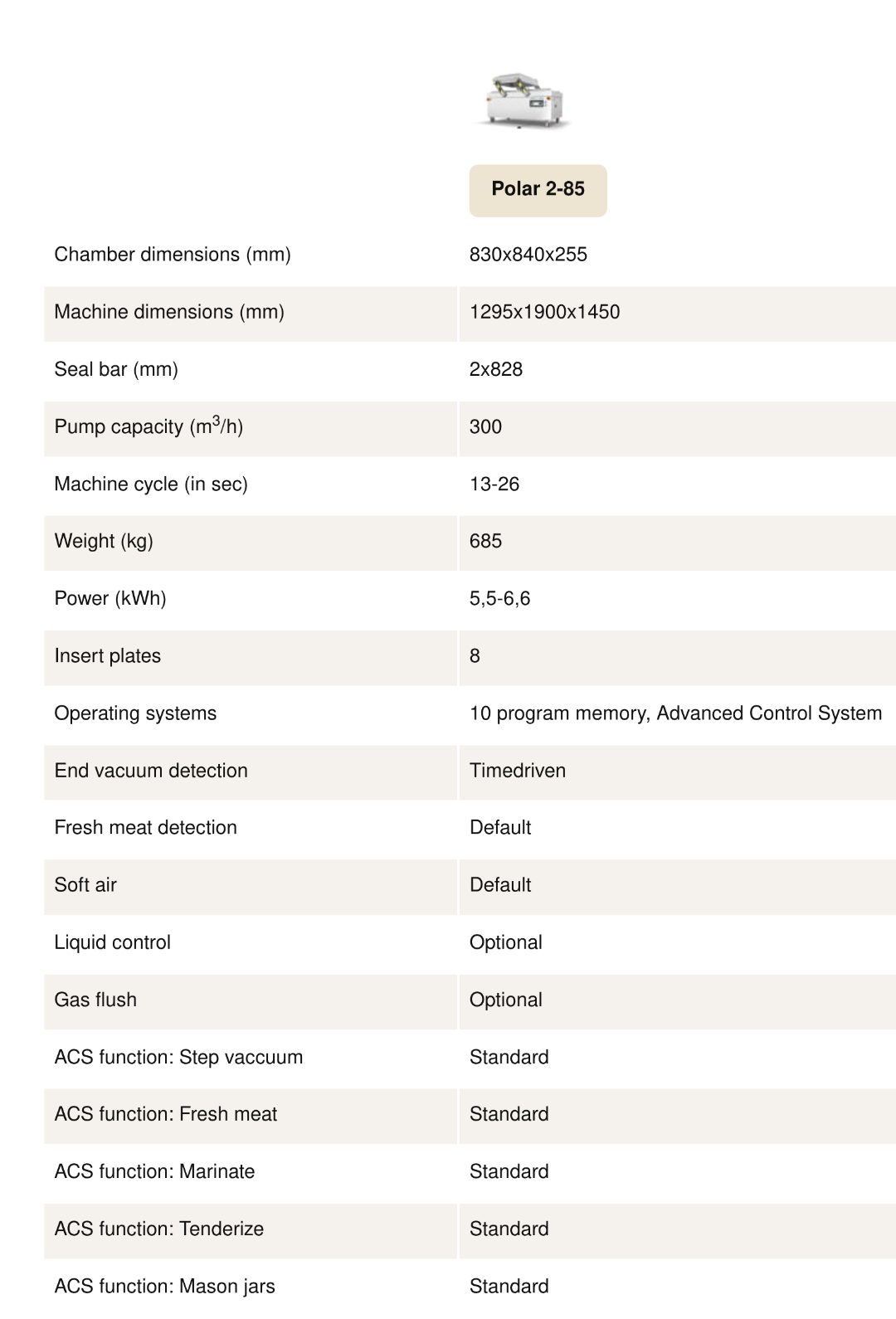This screenshot has height=1319, width=896.
Task: Click the Weight value 685
Action: (x=485, y=541)
